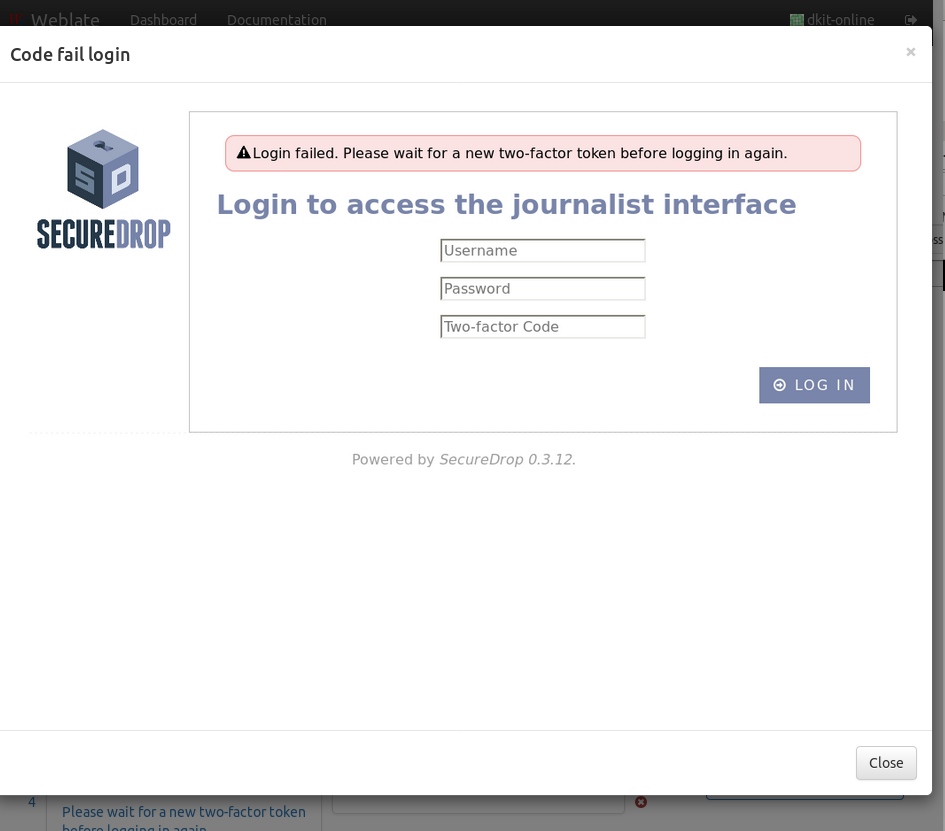Open the Dashboard menu in Weblate navbar
The image size is (945, 831).
[163, 20]
